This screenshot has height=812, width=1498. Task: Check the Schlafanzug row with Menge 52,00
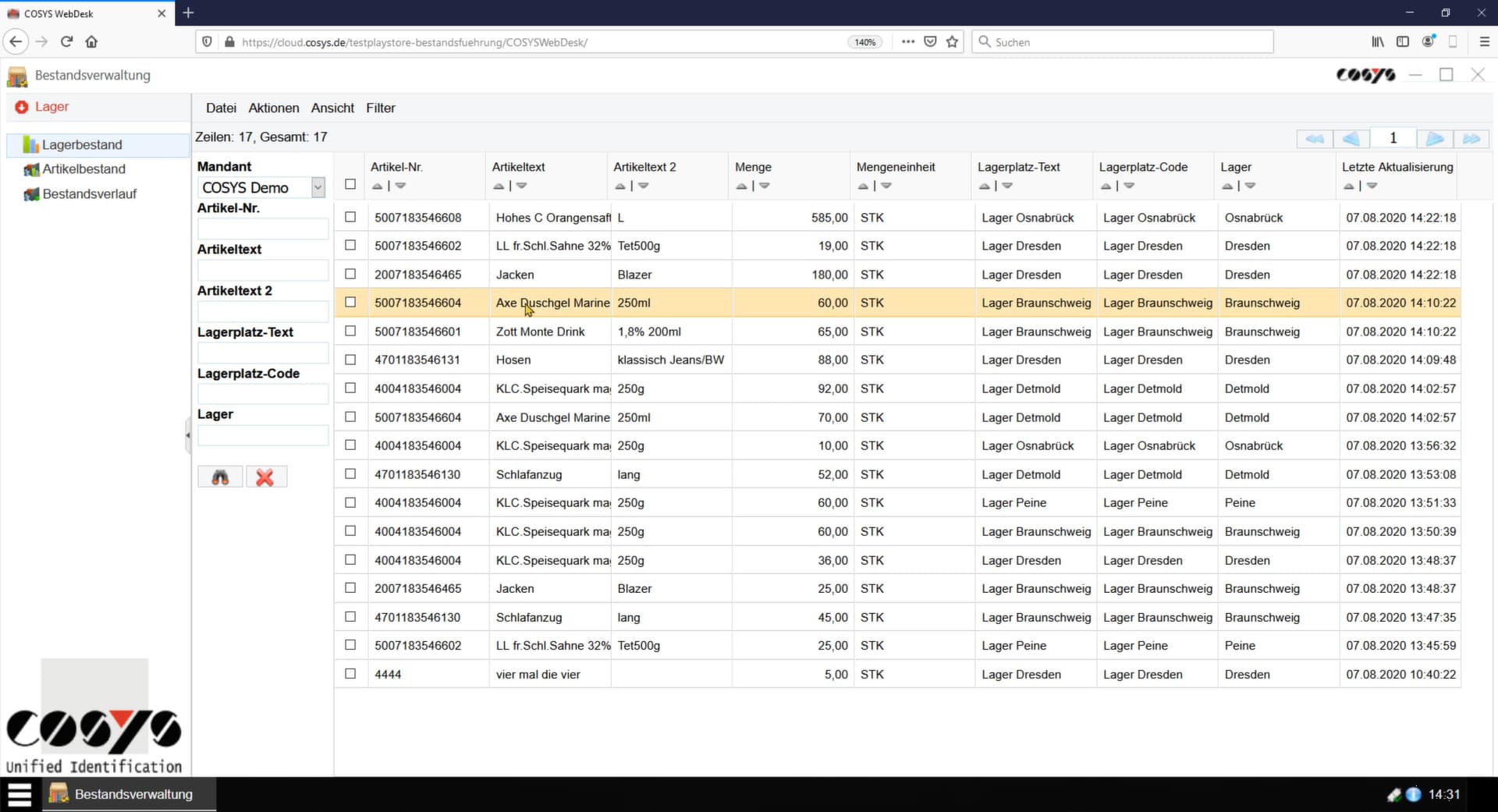tap(350, 473)
